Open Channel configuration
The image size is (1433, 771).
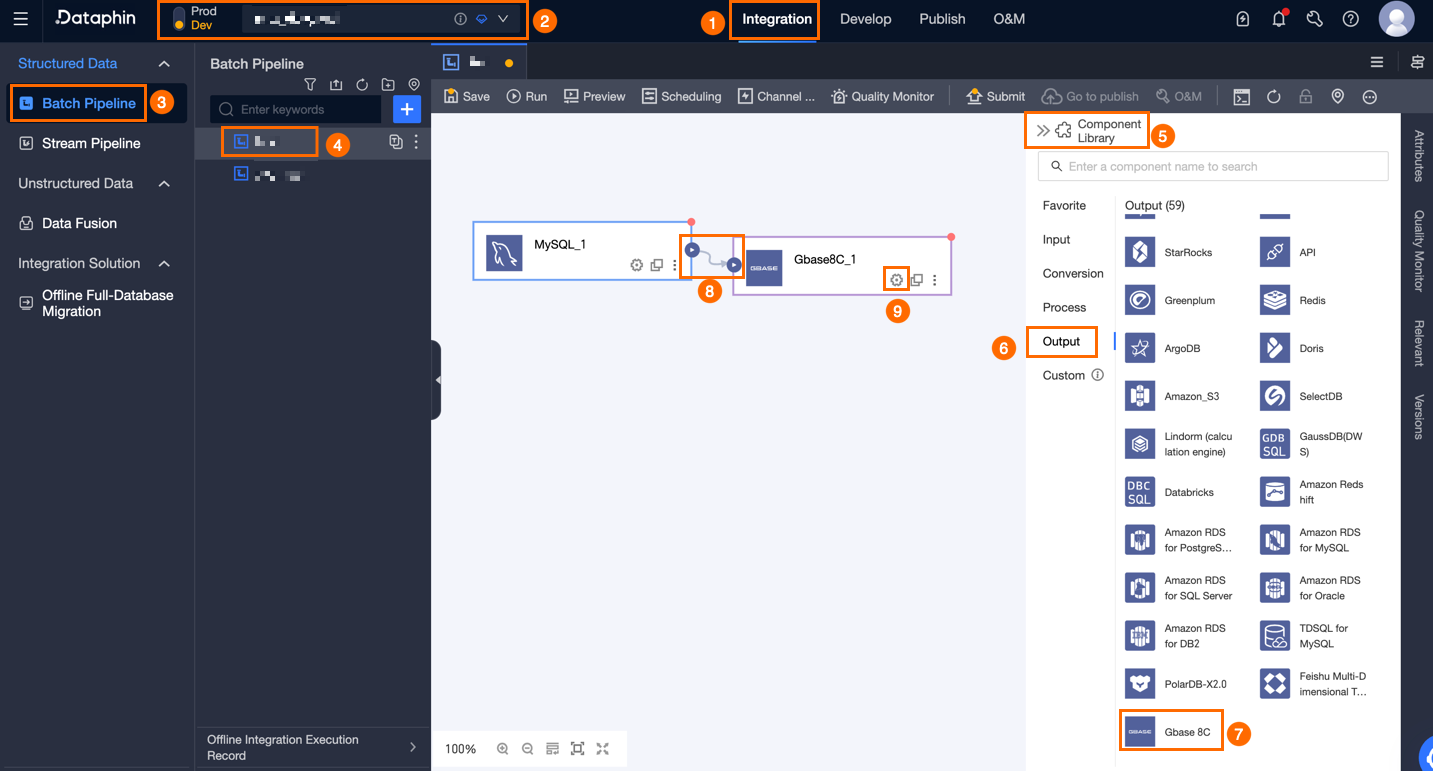pos(776,96)
